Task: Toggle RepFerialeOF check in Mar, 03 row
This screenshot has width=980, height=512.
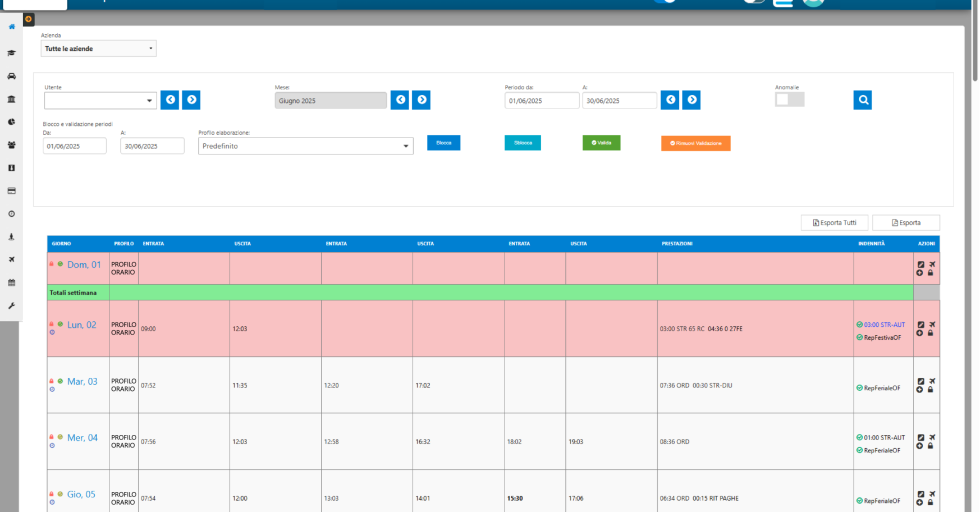Action: point(859,388)
